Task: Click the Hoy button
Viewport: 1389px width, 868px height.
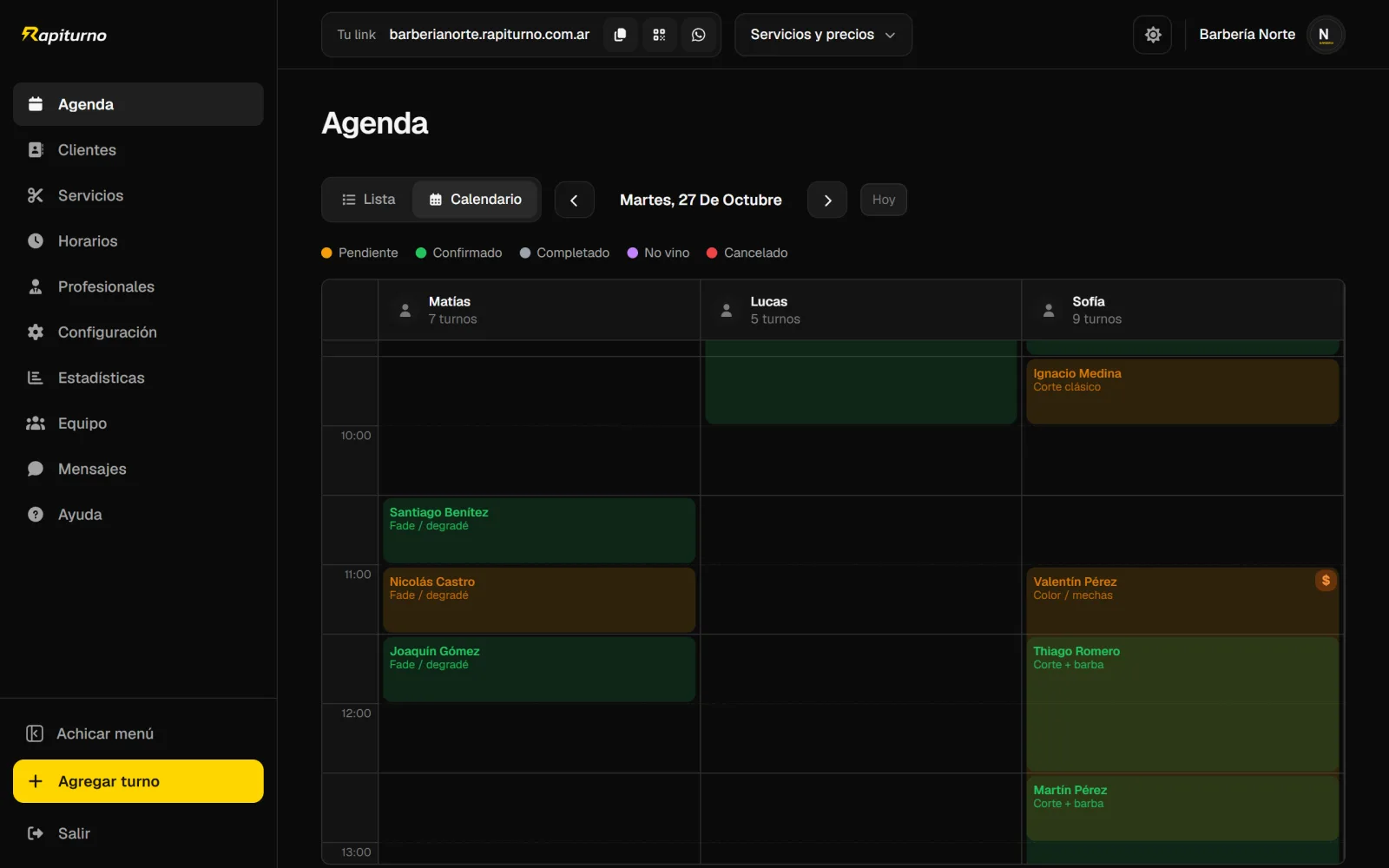Action: (x=884, y=200)
